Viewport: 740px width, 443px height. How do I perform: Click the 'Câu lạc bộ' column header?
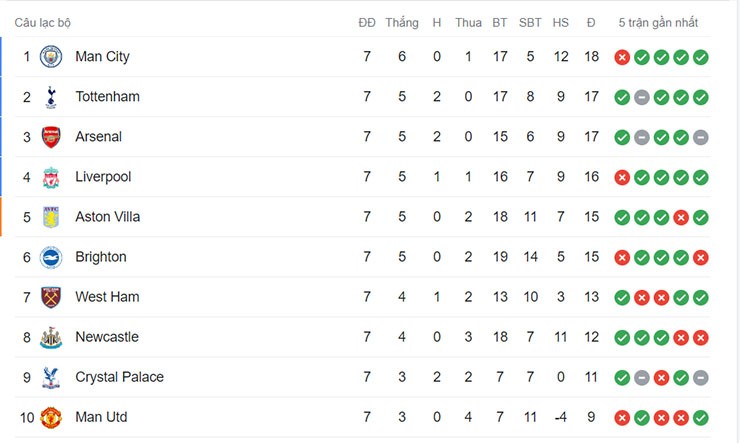click(x=42, y=22)
